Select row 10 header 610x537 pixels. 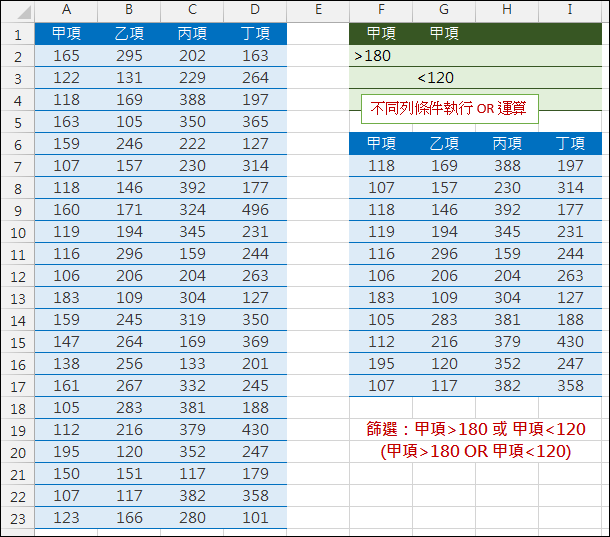[x=18, y=232]
